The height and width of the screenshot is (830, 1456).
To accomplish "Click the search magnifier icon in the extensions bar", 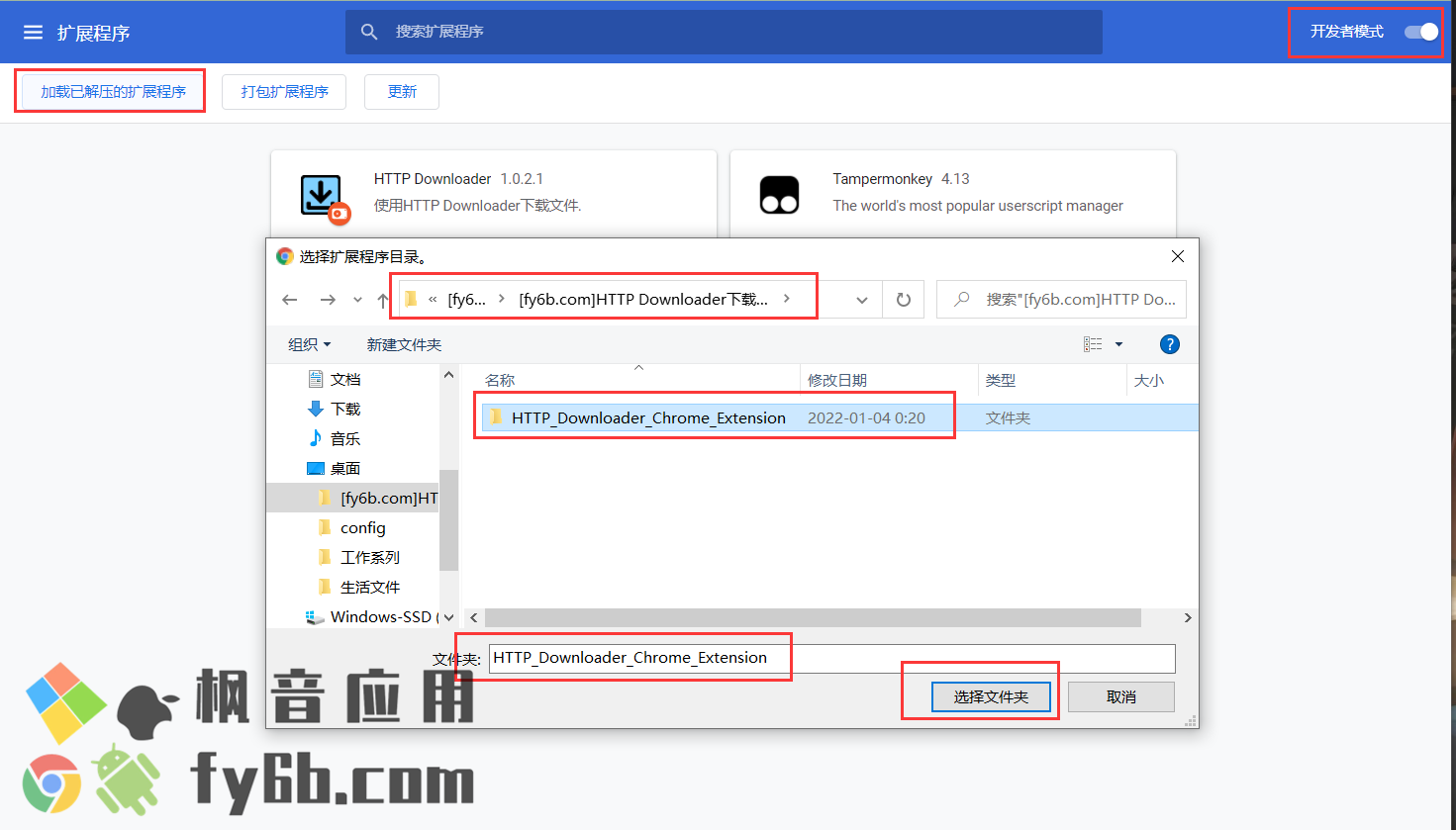I will click(x=369, y=32).
